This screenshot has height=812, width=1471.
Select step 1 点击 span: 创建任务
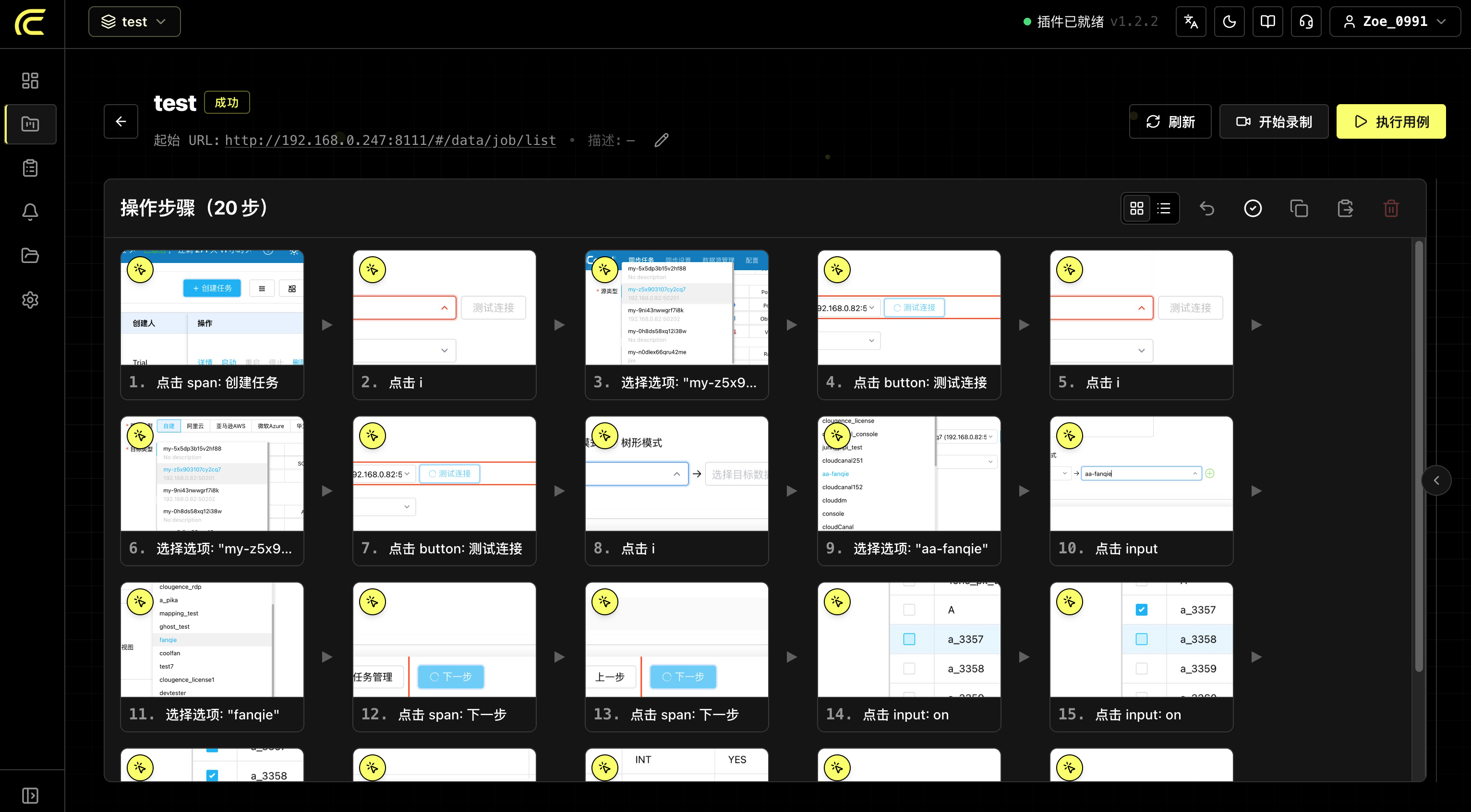pos(212,325)
